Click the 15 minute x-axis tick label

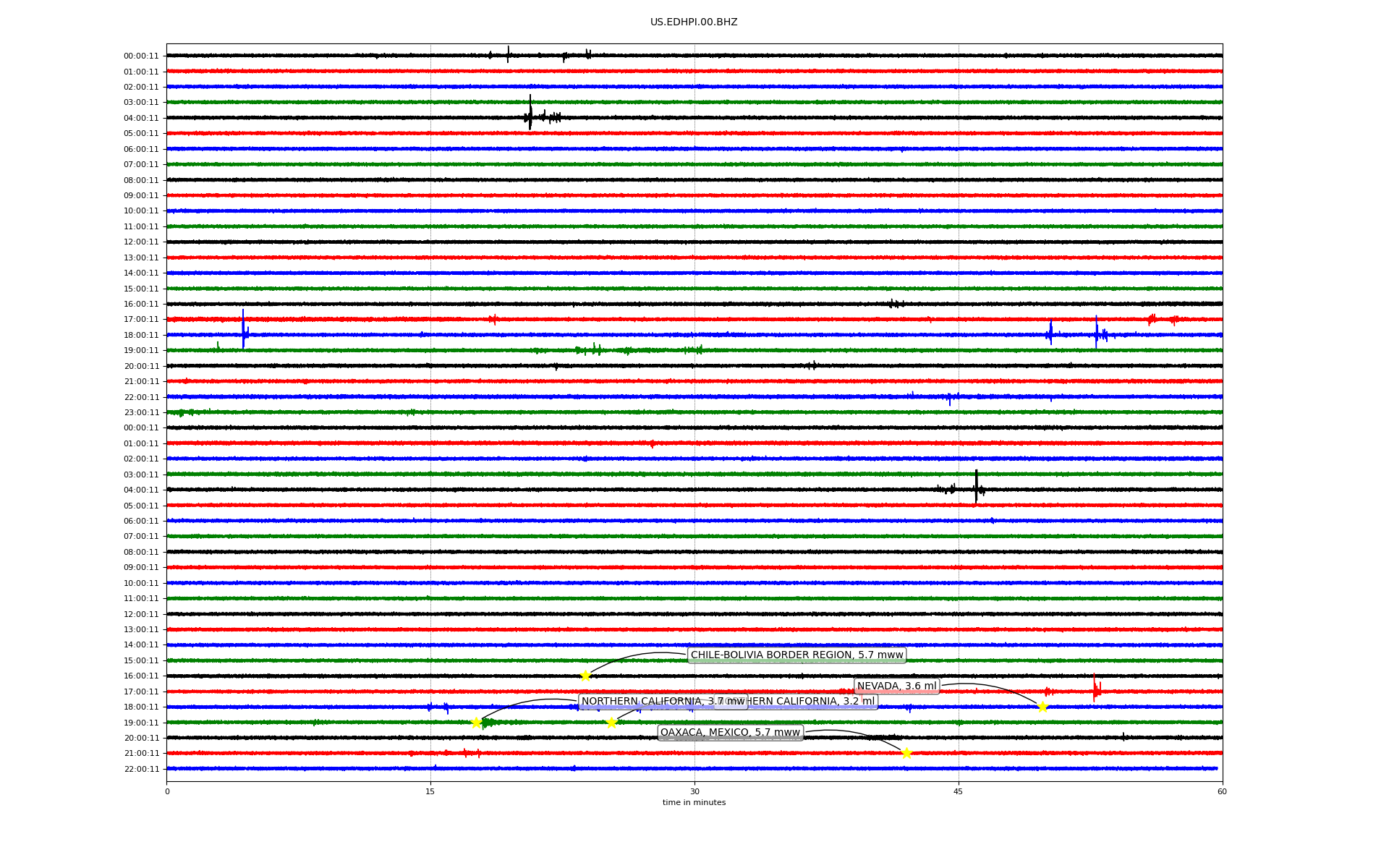click(x=430, y=791)
